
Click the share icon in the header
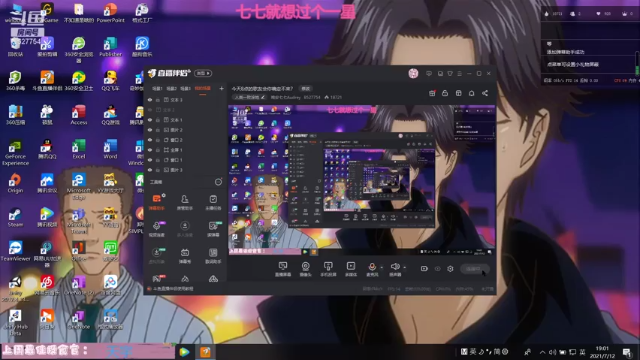click(x=485, y=93)
